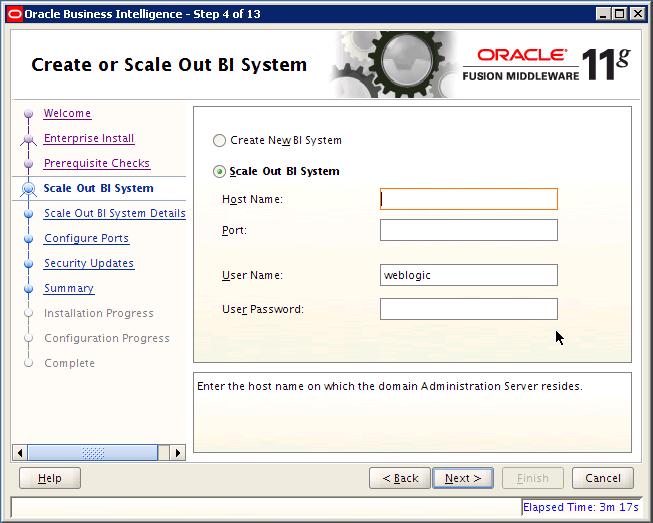653x523 pixels.
Task: Click the Oracle logo icon in title bar
Action: pyautogui.click(x=15, y=14)
